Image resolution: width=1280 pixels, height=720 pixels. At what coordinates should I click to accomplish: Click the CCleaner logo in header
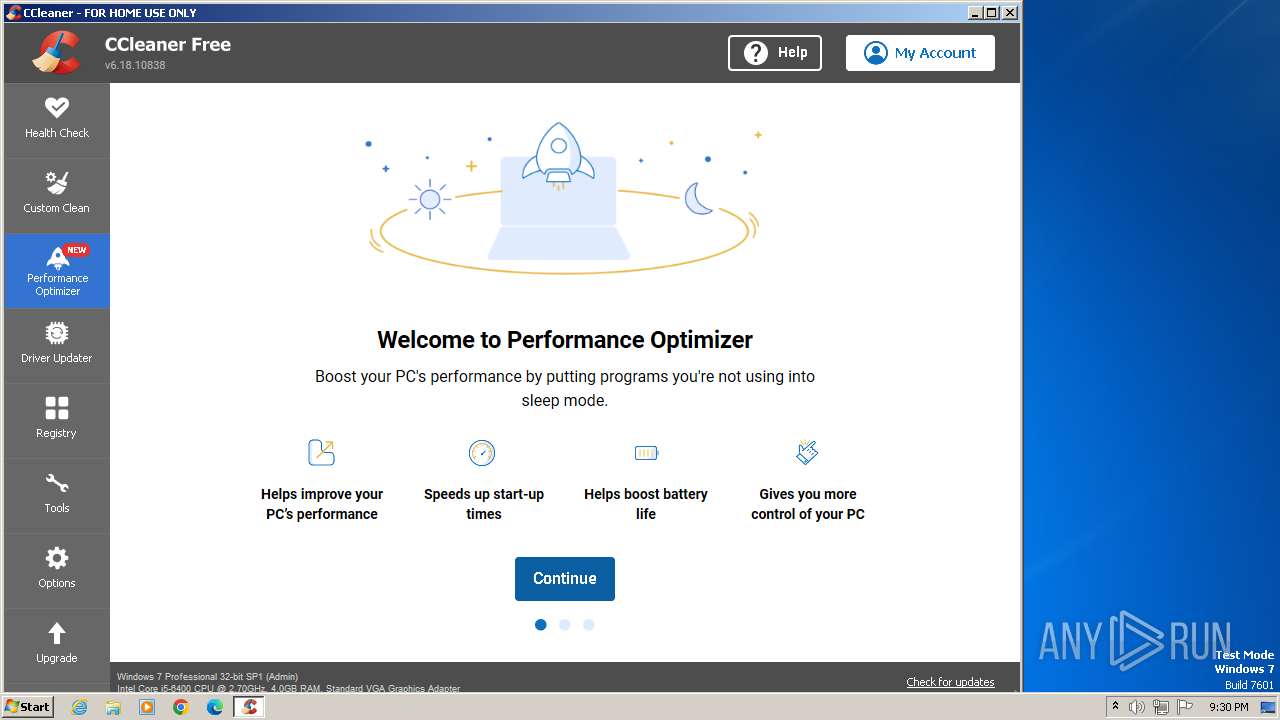[57, 52]
